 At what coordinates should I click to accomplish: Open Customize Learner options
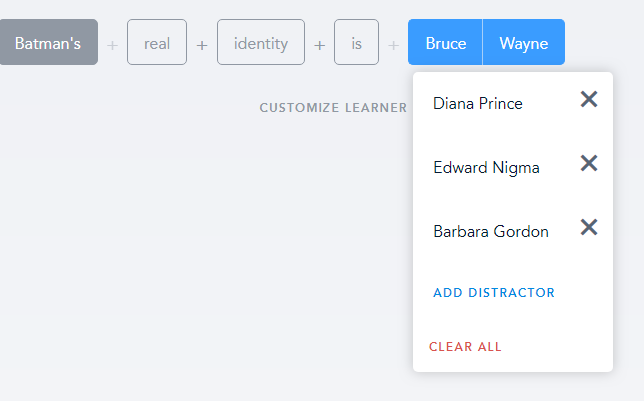pyautogui.click(x=333, y=107)
